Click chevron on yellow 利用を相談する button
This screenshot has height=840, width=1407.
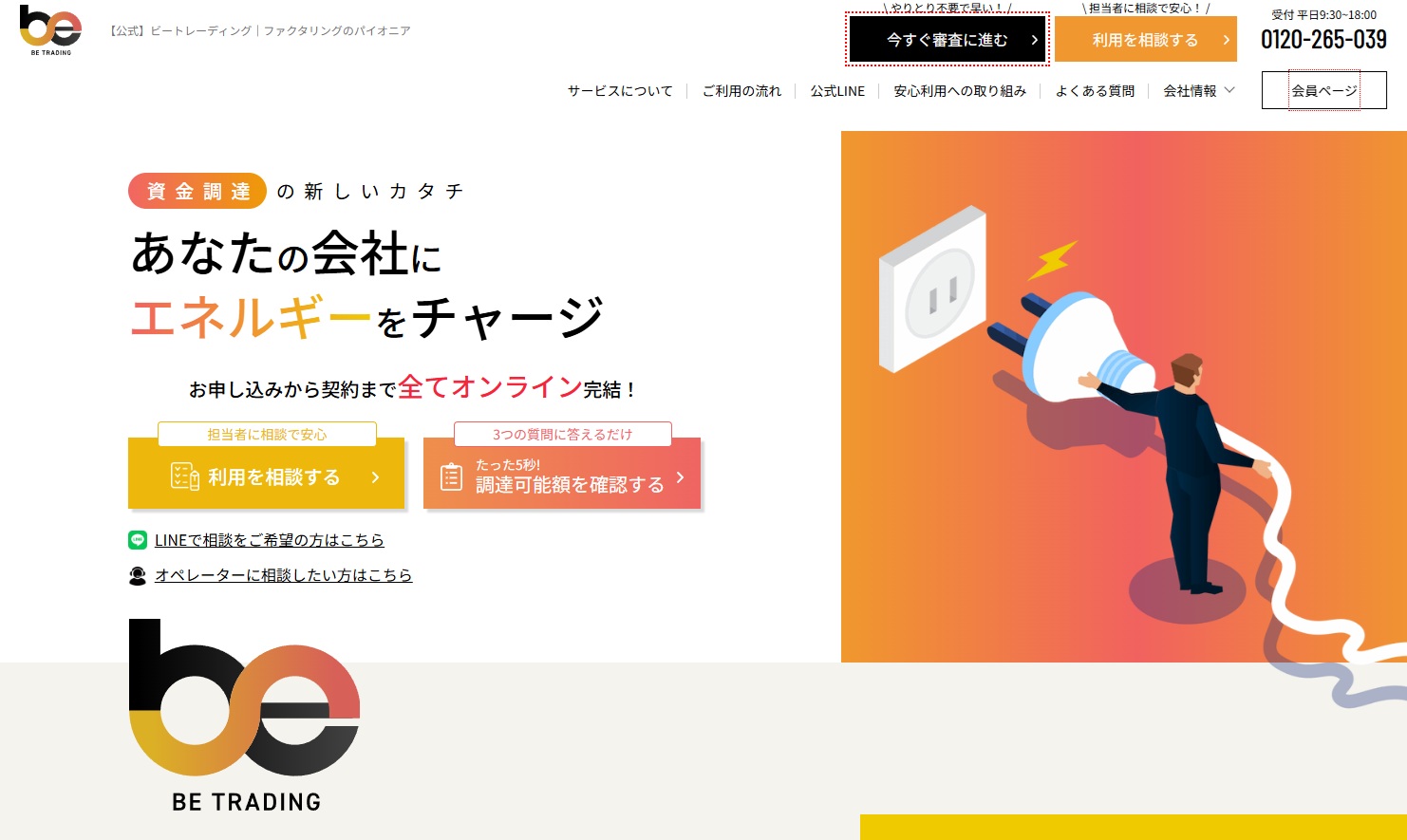coord(375,477)
